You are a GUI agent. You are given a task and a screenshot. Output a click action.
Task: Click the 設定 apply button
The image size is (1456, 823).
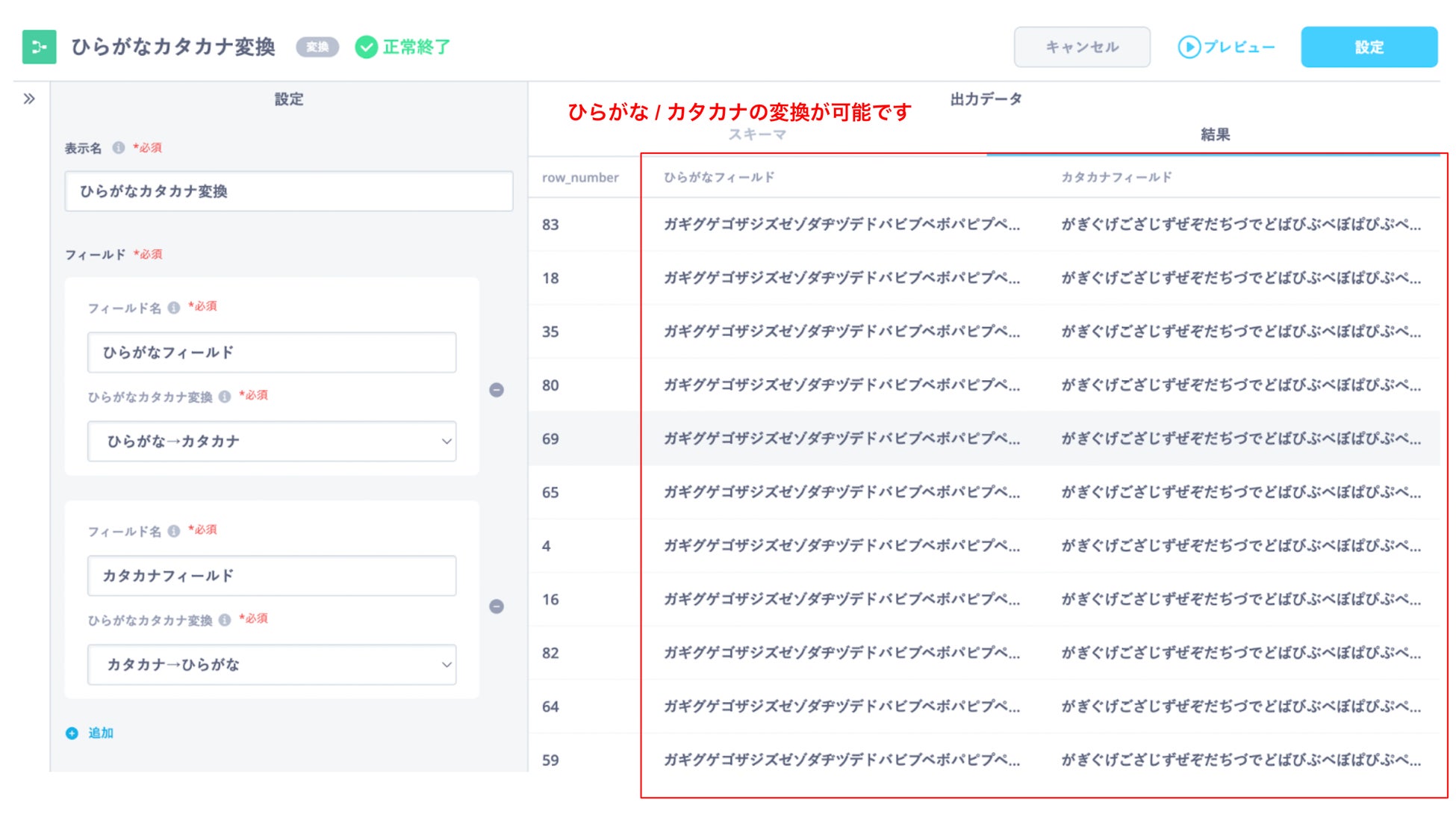click(x=1369, y=47)
